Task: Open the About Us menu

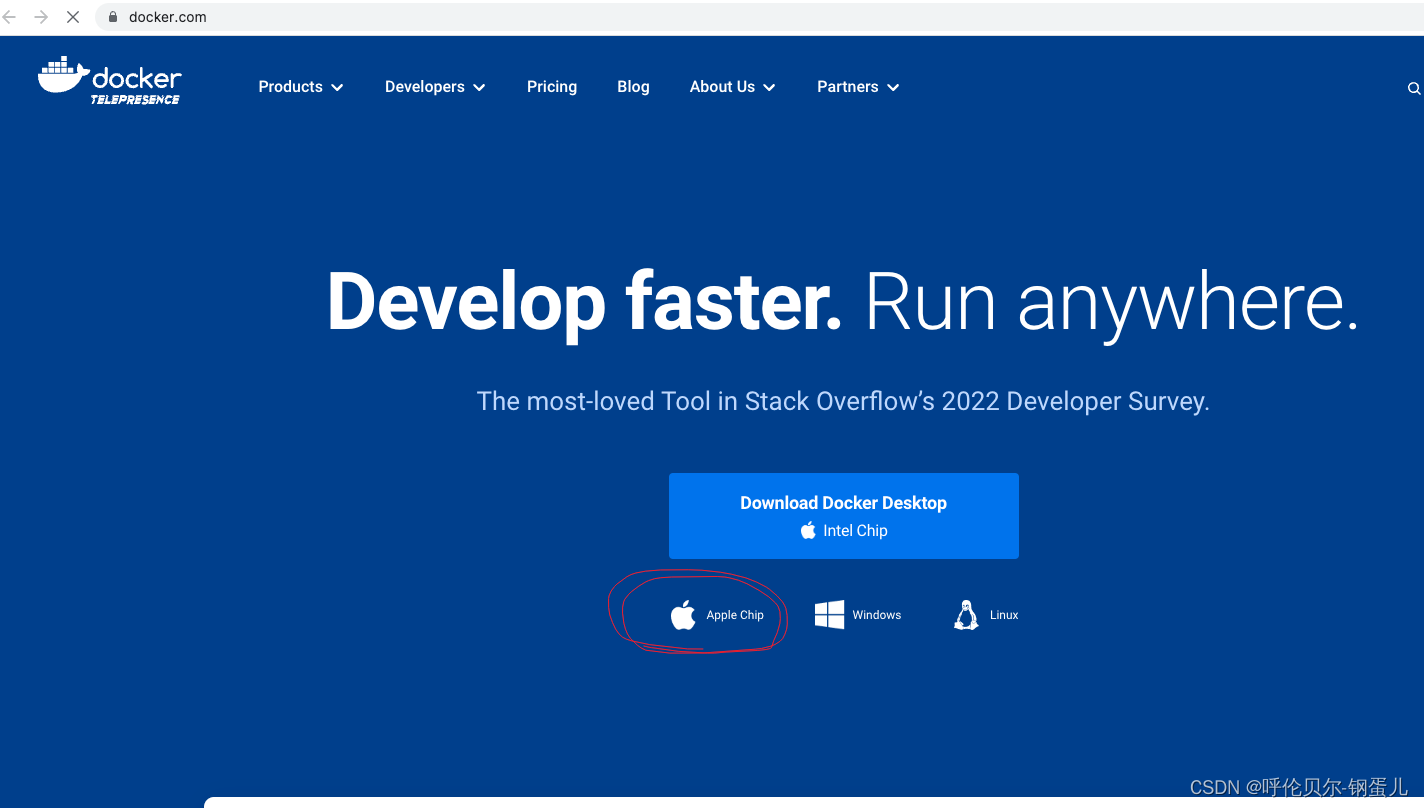Action: tap(732, 87)
